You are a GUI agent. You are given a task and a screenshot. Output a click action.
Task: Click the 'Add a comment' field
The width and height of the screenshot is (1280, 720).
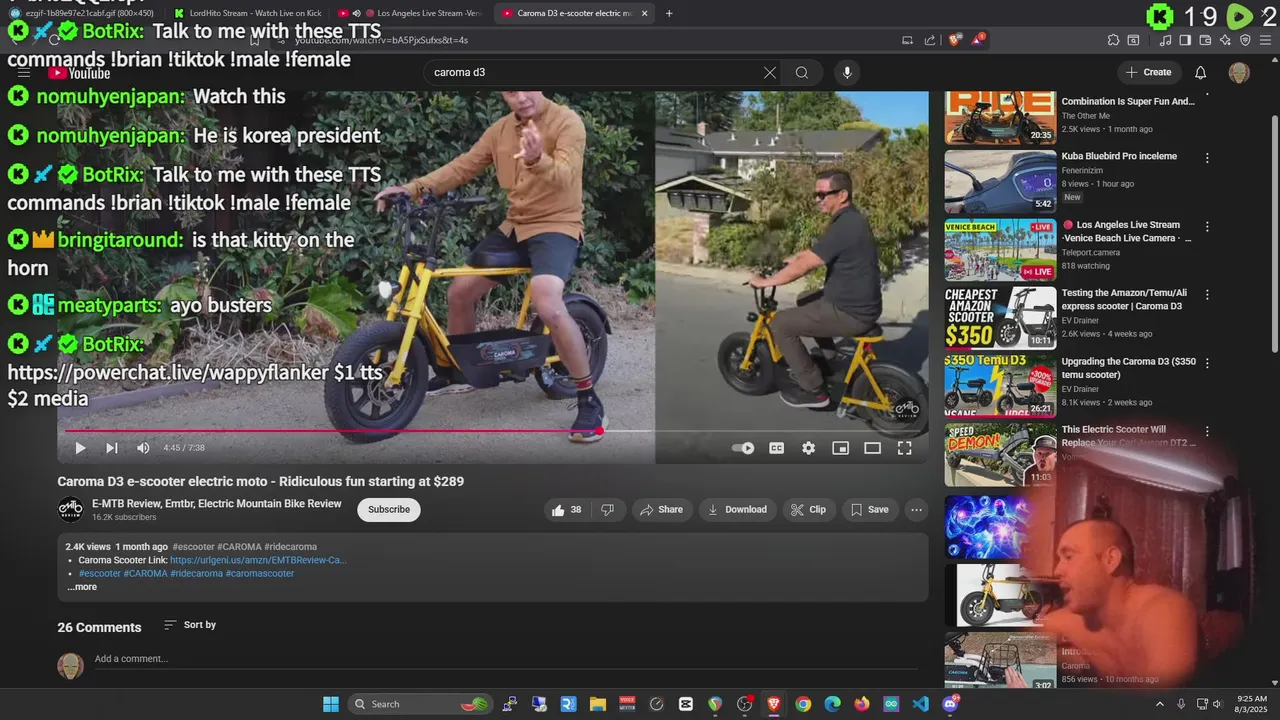pos(505,659)
